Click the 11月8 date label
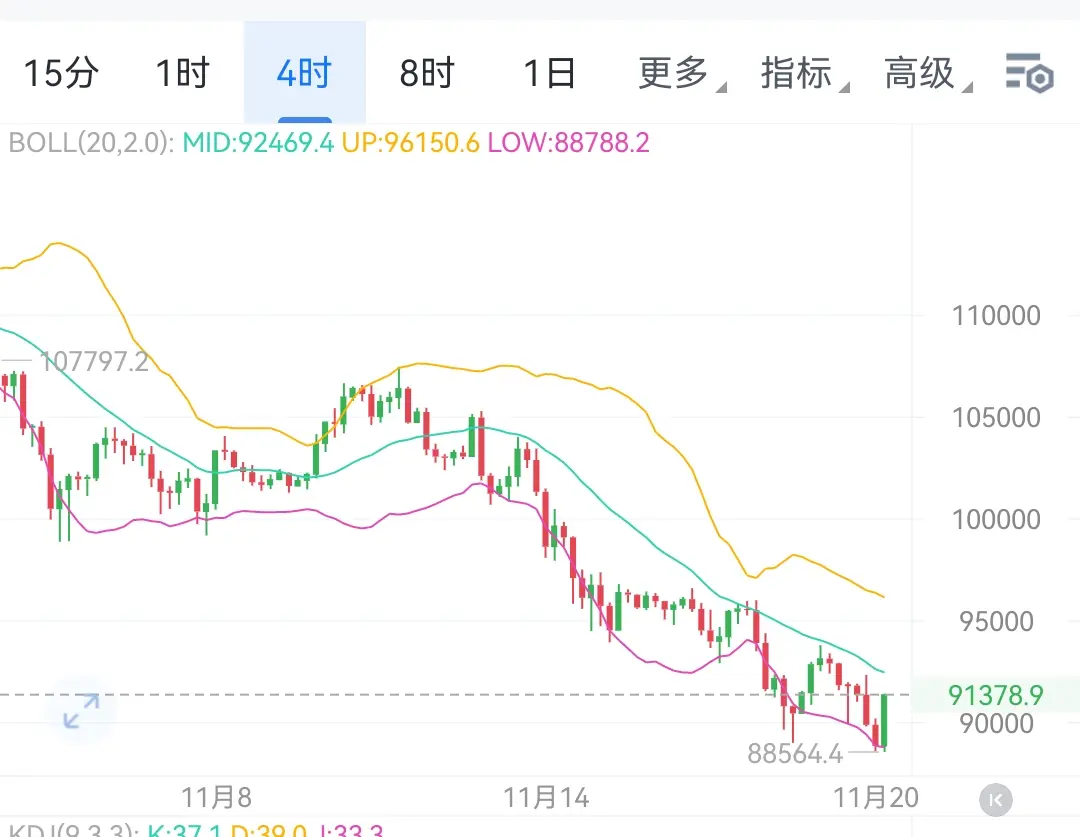 [x=216, y=798]
